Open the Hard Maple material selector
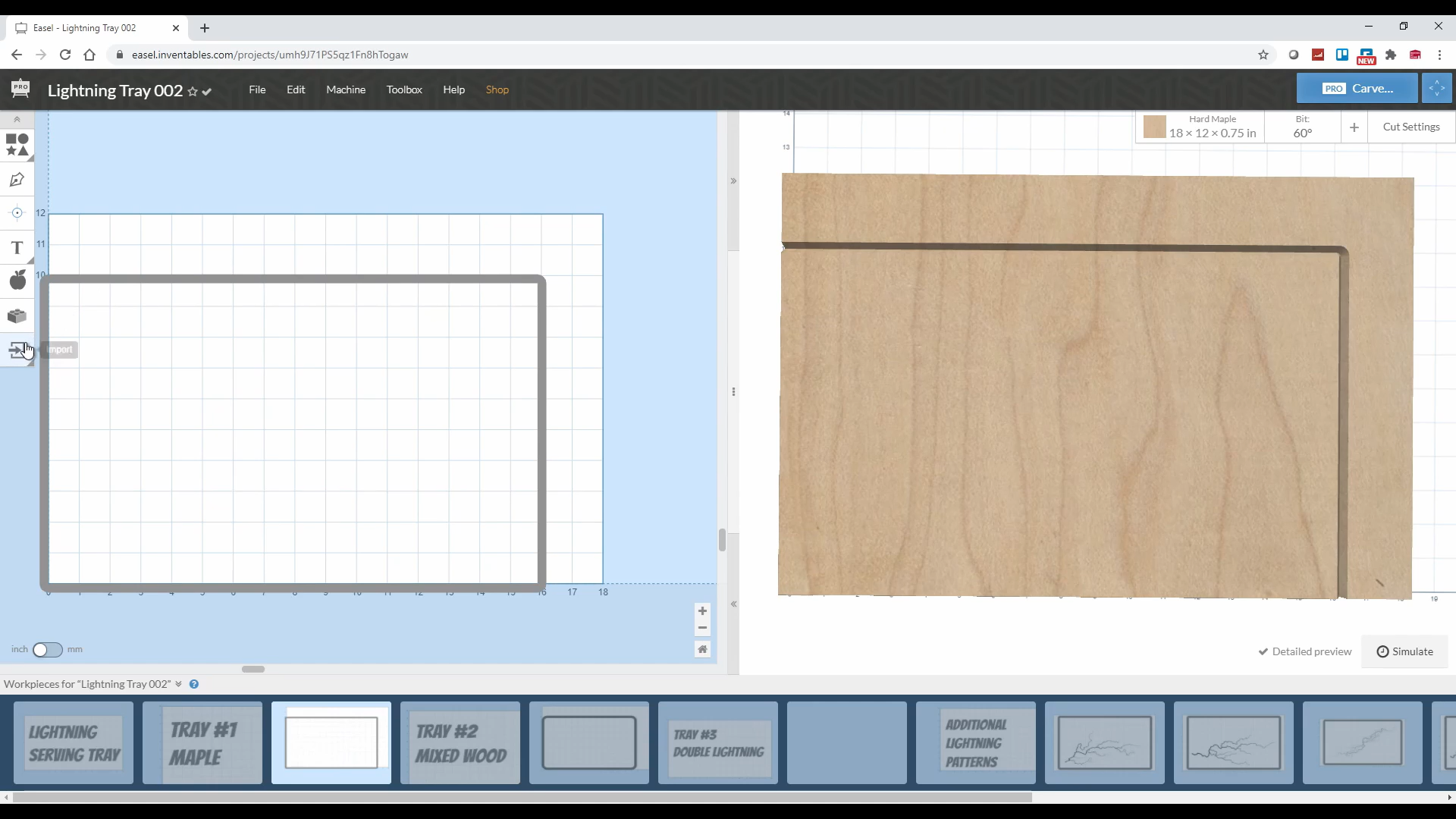The height and width of the screenshot is (819, 1456). pos(1200,127)
